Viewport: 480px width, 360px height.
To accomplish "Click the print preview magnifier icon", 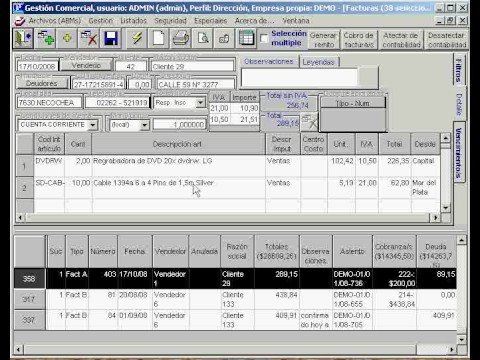I will [203, 38].
